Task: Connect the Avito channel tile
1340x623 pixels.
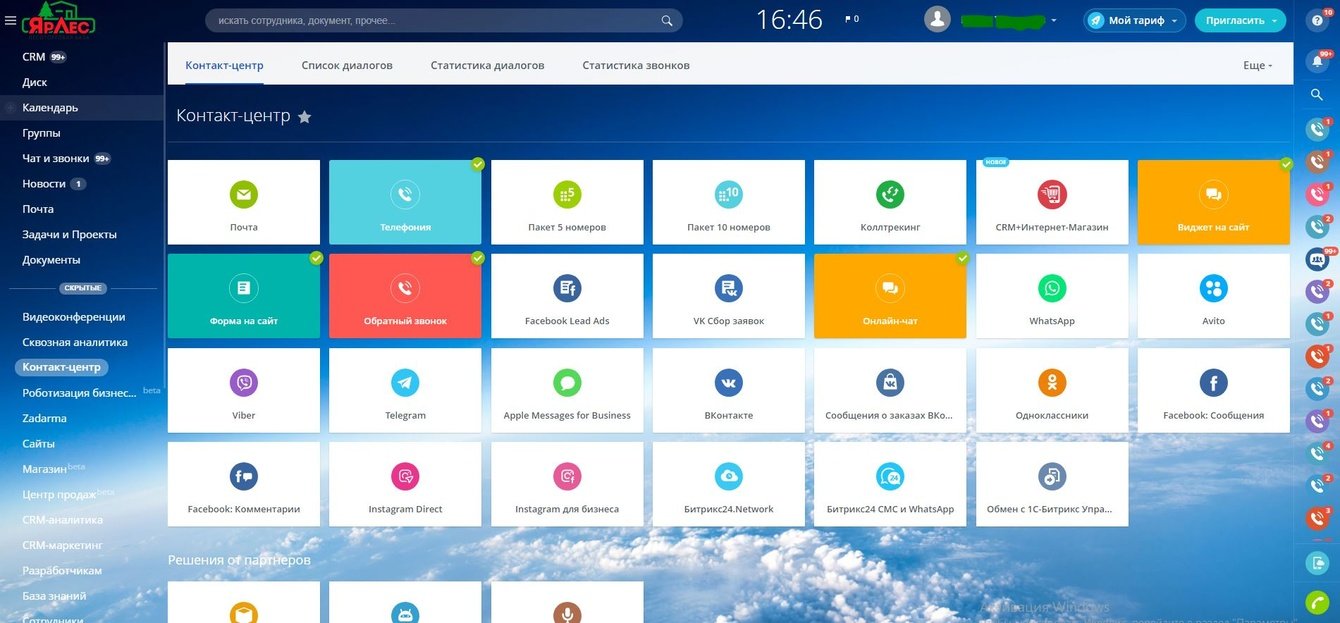Action: click(1214, 296)
